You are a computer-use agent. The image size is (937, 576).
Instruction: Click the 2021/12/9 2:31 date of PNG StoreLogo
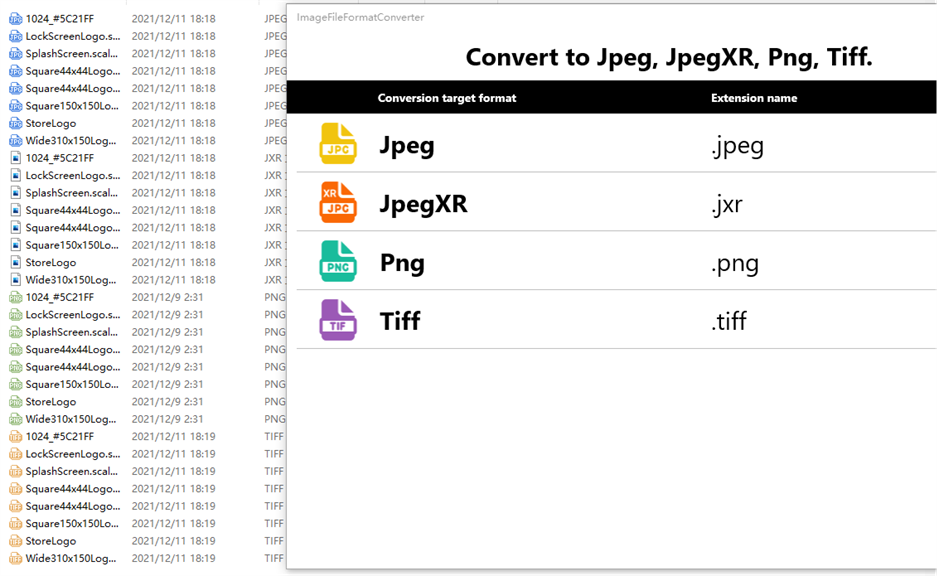click(167, 402)
